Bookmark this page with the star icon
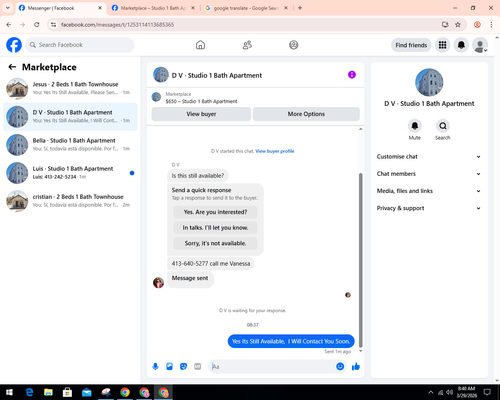Viewport: 500px width, 400px height. tap(458, 25)
